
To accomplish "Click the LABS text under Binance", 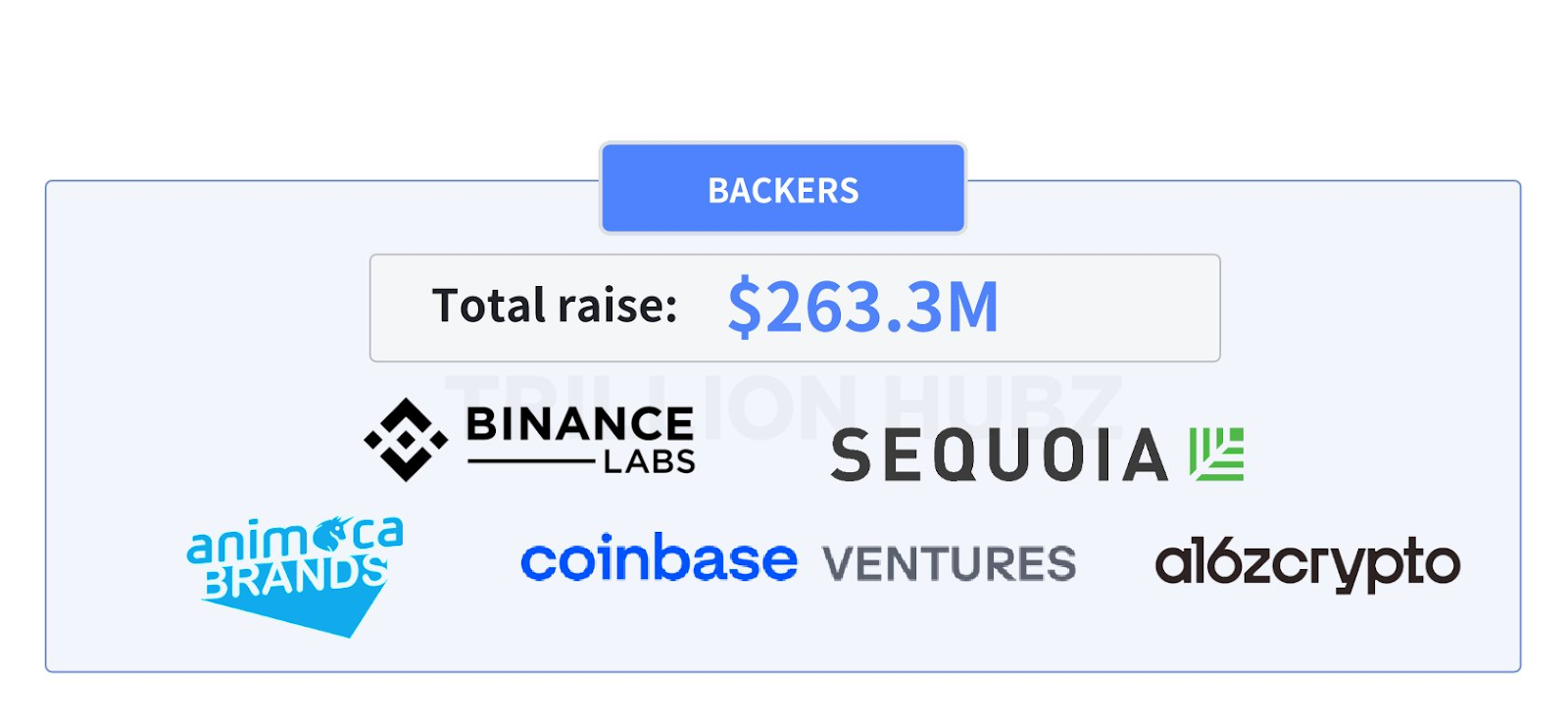I will coord(649,461).
